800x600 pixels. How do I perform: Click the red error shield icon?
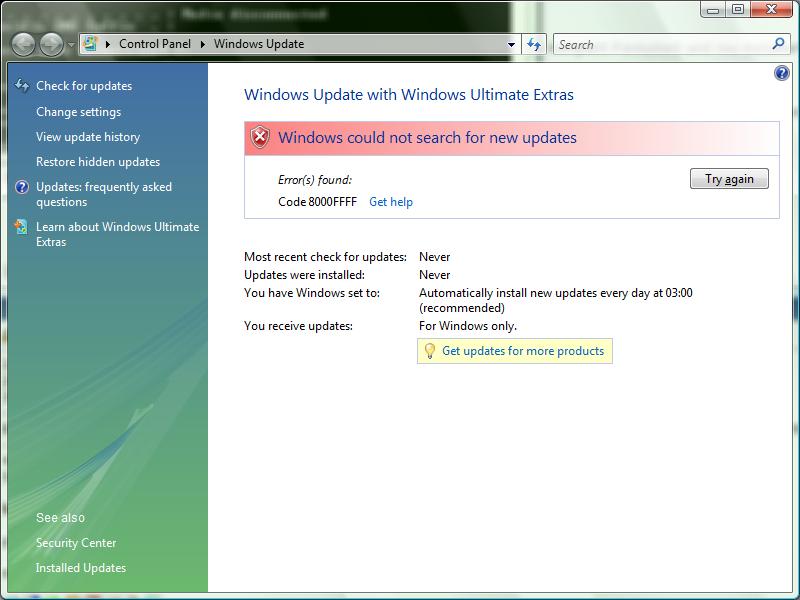[260, 137]
